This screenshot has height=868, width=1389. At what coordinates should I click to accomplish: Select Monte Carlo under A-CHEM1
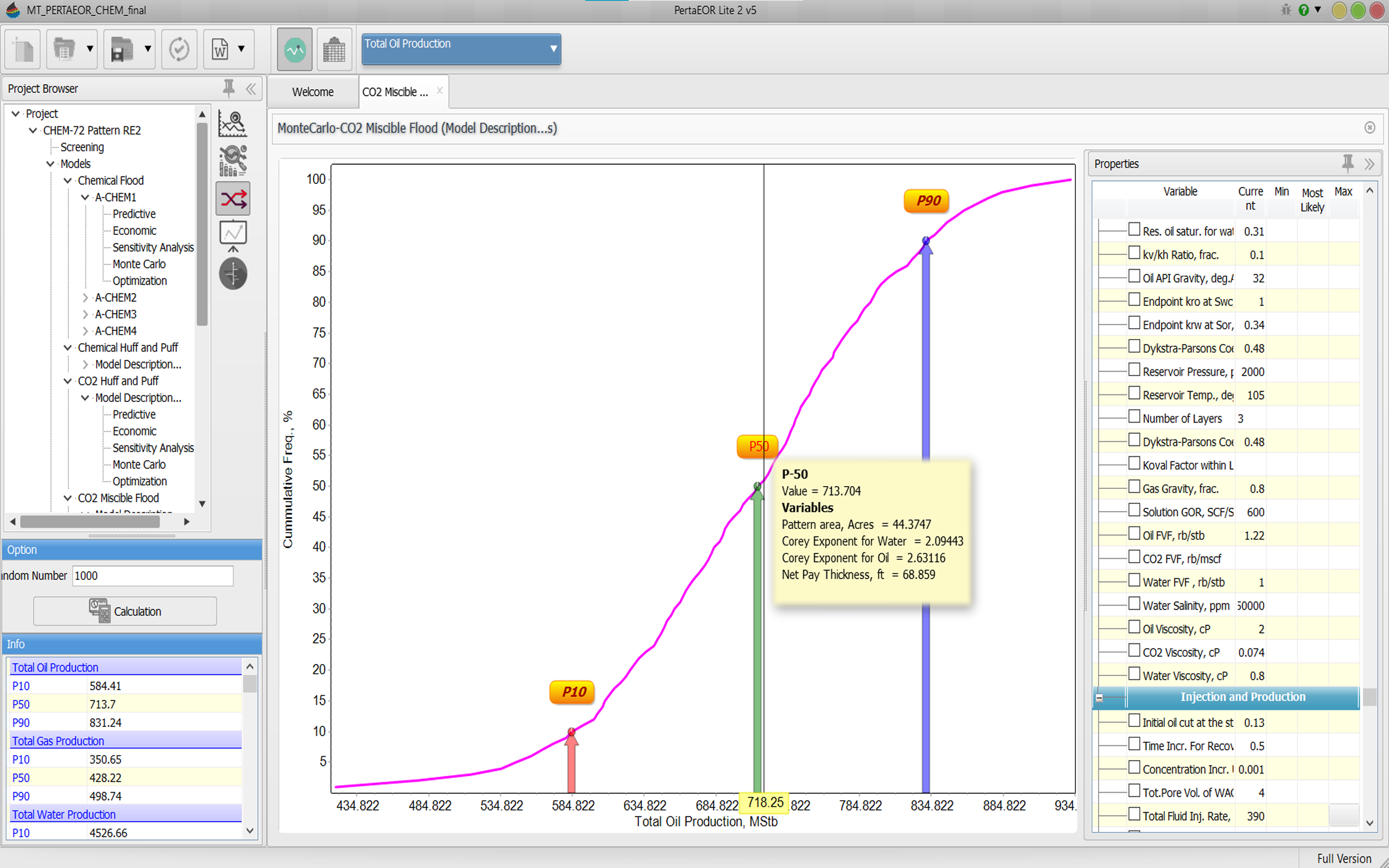click(139, 264)
